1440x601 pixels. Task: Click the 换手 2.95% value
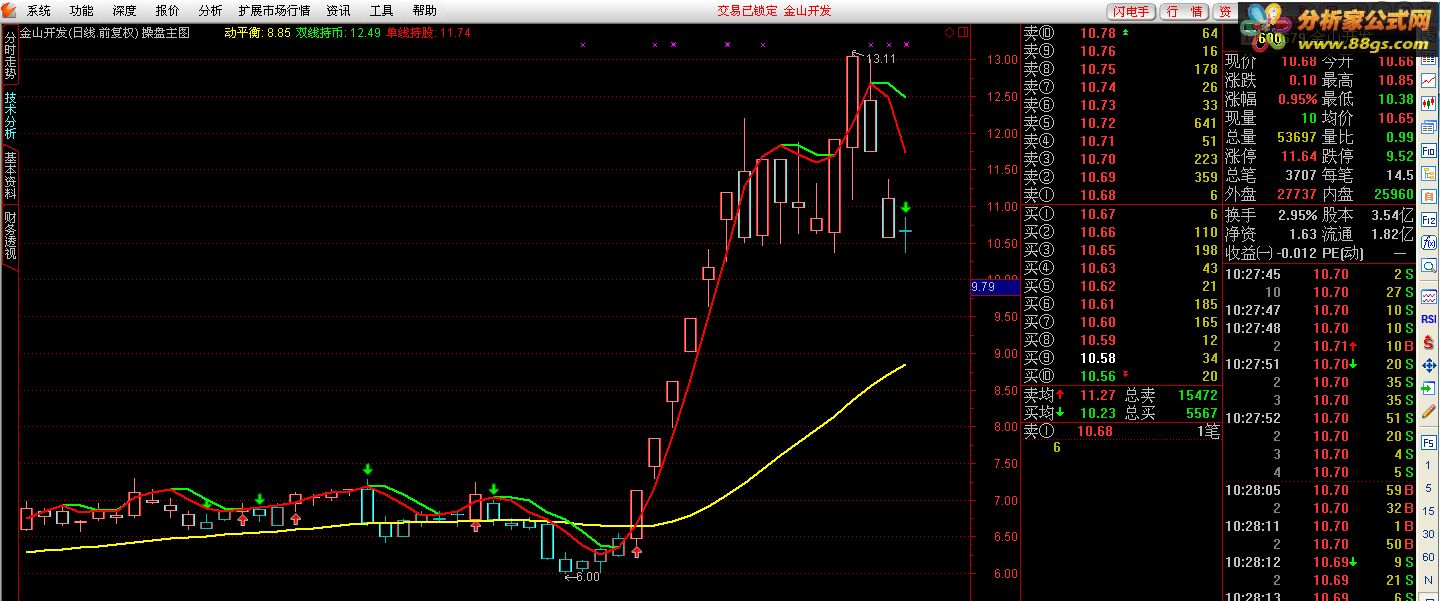[x=1297, y=215]
